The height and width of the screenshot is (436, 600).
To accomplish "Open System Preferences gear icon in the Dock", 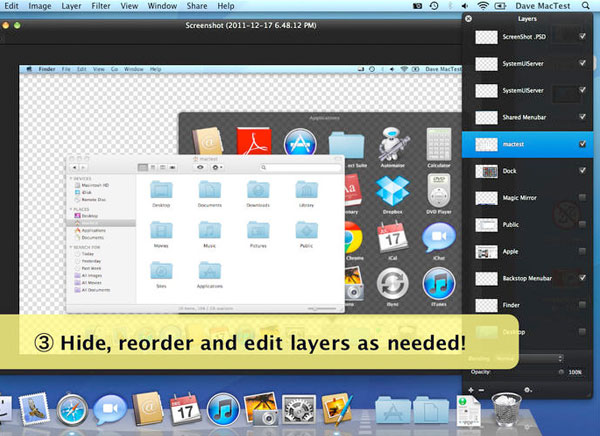I will 299,410.
